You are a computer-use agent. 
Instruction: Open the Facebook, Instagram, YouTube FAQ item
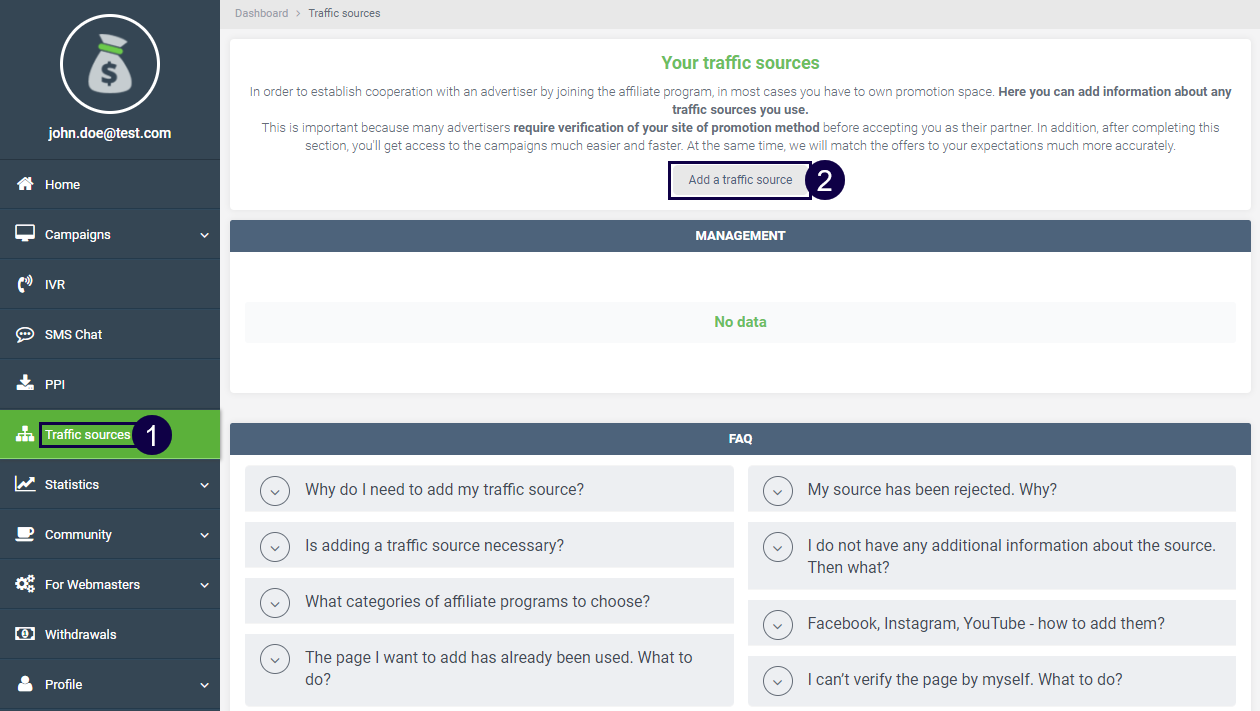pos(777,624)
